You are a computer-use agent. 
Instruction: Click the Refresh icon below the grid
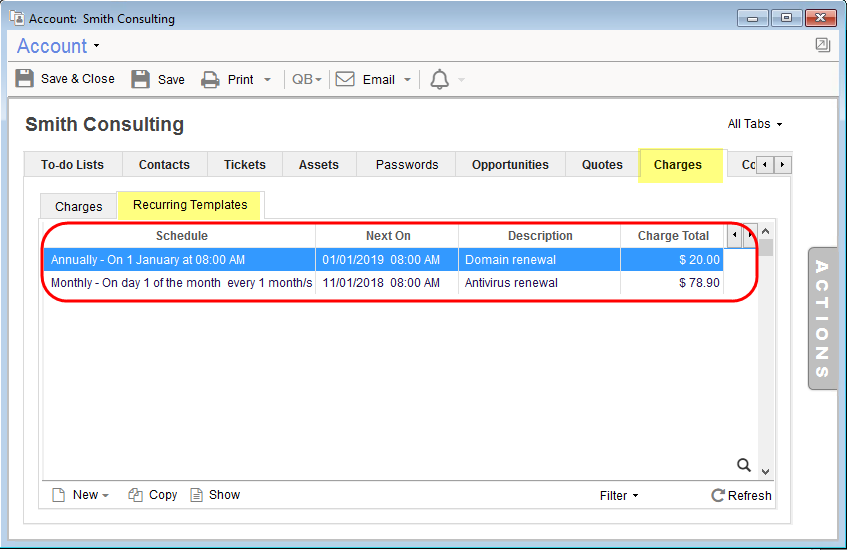tap(717, 496)
